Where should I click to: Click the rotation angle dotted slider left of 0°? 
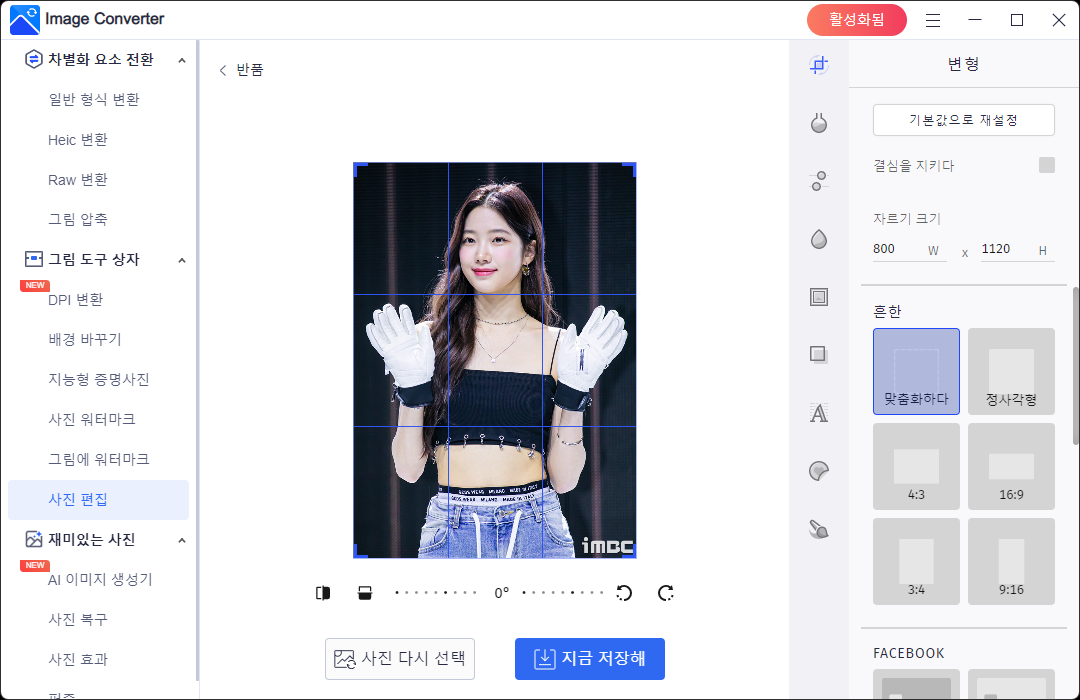coord(436,593)
